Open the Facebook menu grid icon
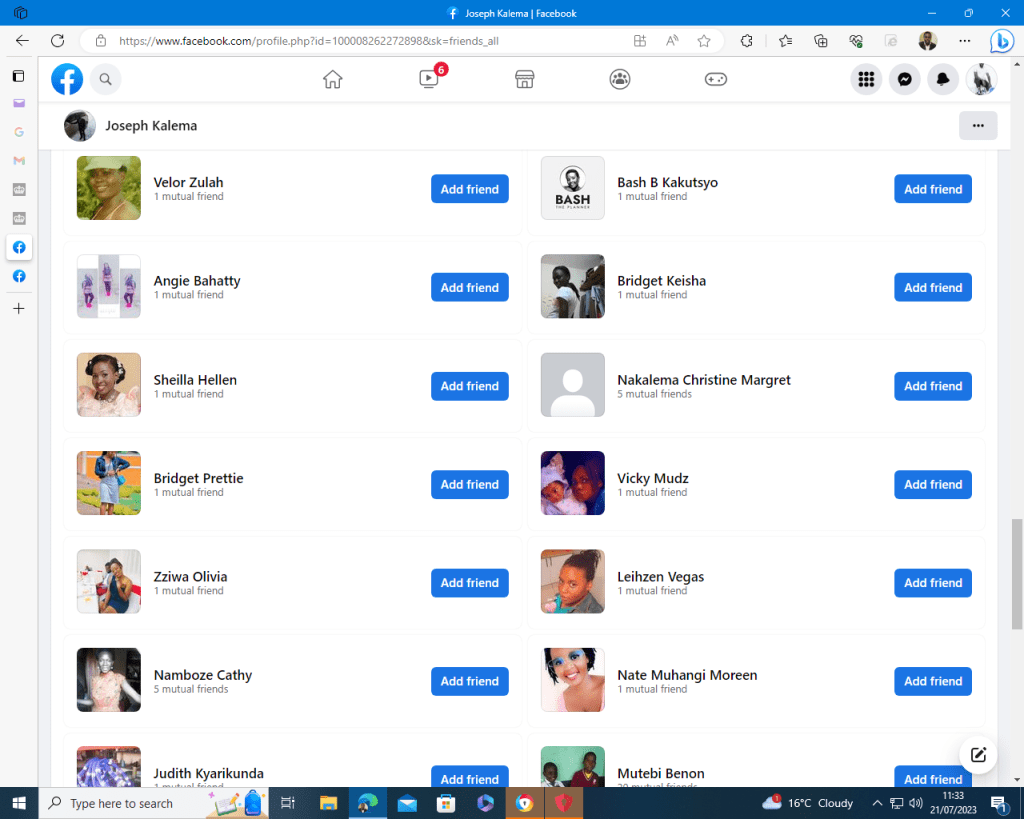Image resolution: width=1024 pixels, height=819 pixels. pos(866,80)
